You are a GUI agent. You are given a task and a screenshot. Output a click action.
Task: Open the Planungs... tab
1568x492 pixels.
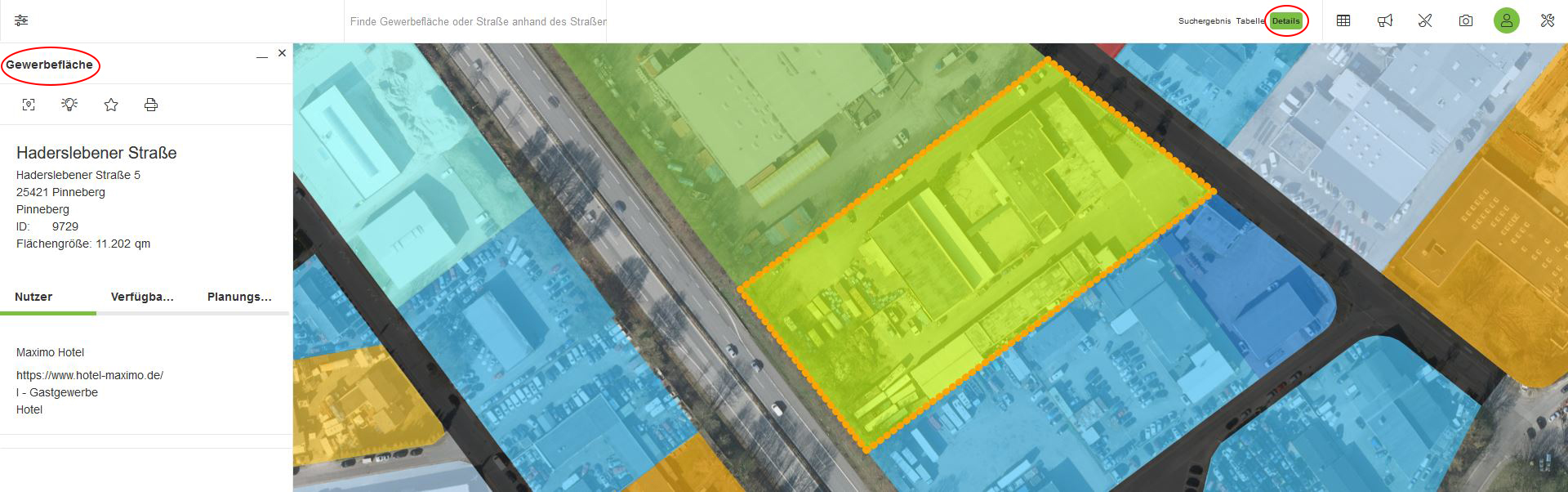click(x=239, y=297)
